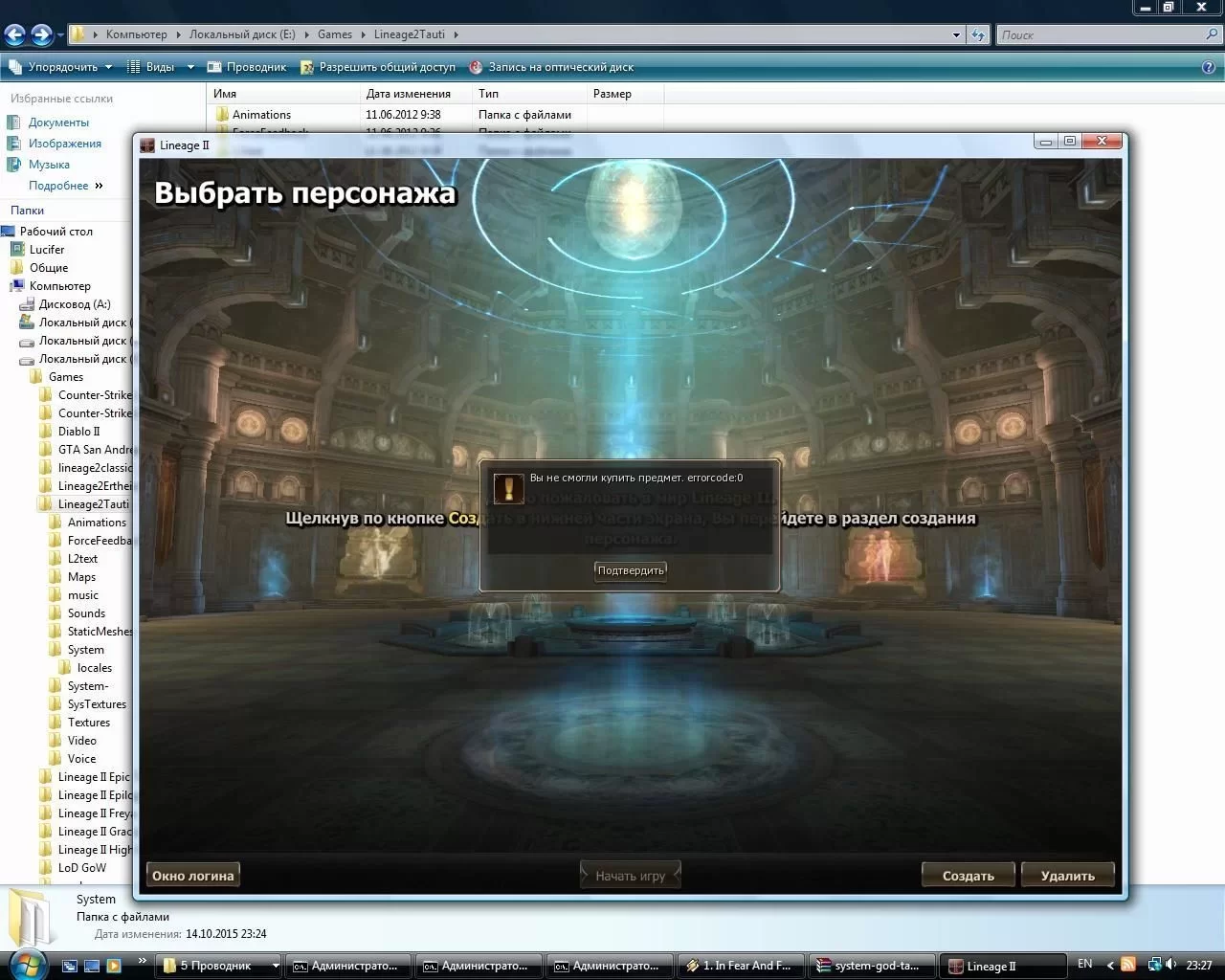Screen dimensions: 1225x980
Task: Sort by Дата изменения column header
Action: point(415,94)
